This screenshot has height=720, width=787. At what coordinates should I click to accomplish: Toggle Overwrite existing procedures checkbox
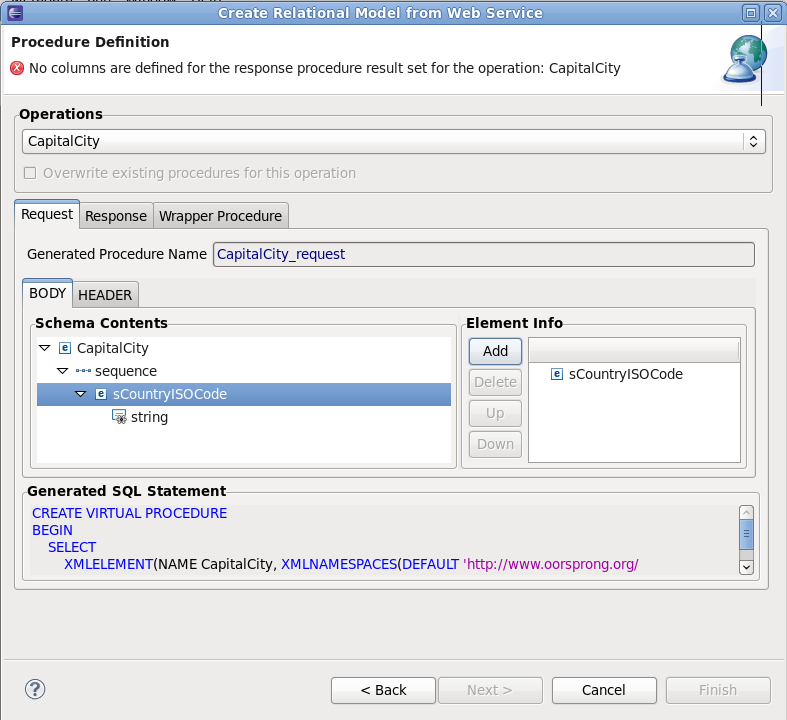coord(30,173)
